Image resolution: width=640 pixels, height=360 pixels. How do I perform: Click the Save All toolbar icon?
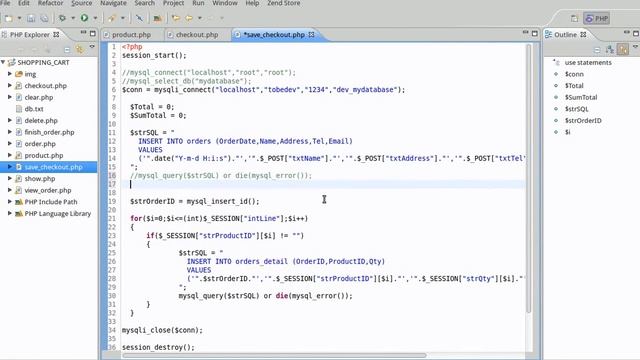pos(44,18)
